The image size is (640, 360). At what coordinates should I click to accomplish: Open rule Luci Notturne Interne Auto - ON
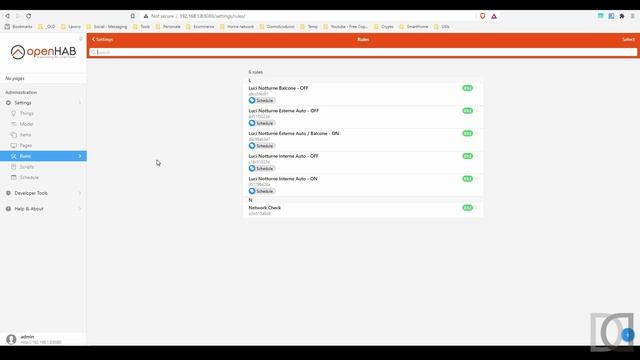point(363,185)
